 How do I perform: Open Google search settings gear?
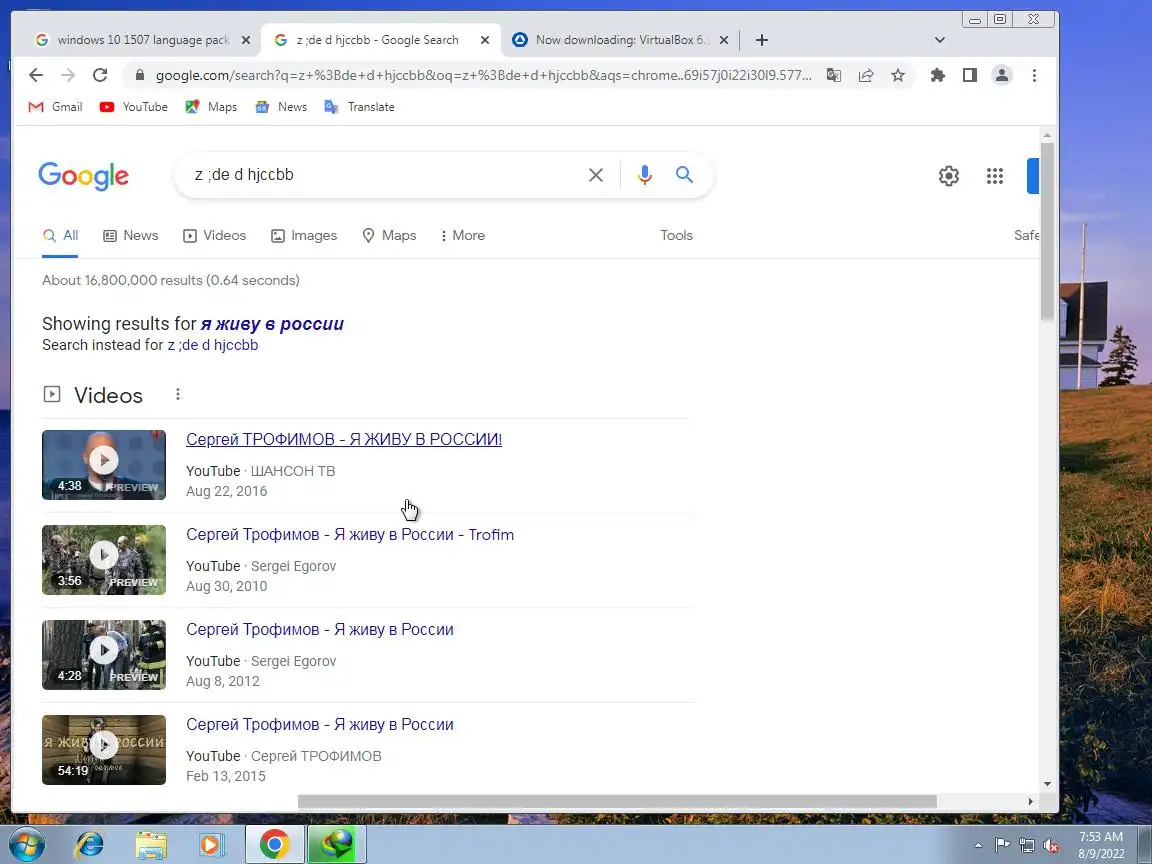coord(948,176)
